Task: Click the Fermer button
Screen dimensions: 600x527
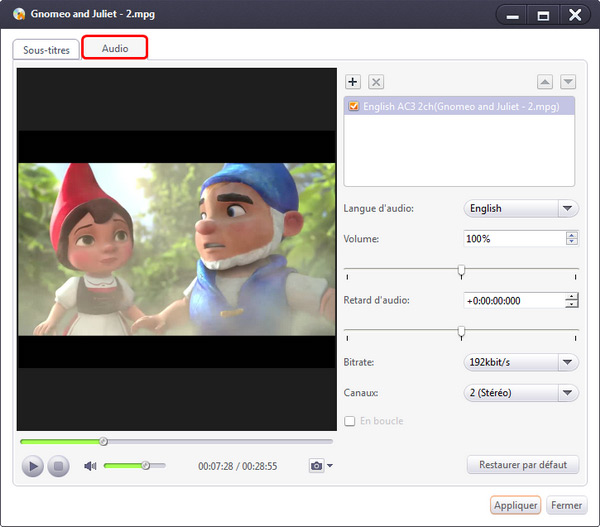Action: (566, 505)
